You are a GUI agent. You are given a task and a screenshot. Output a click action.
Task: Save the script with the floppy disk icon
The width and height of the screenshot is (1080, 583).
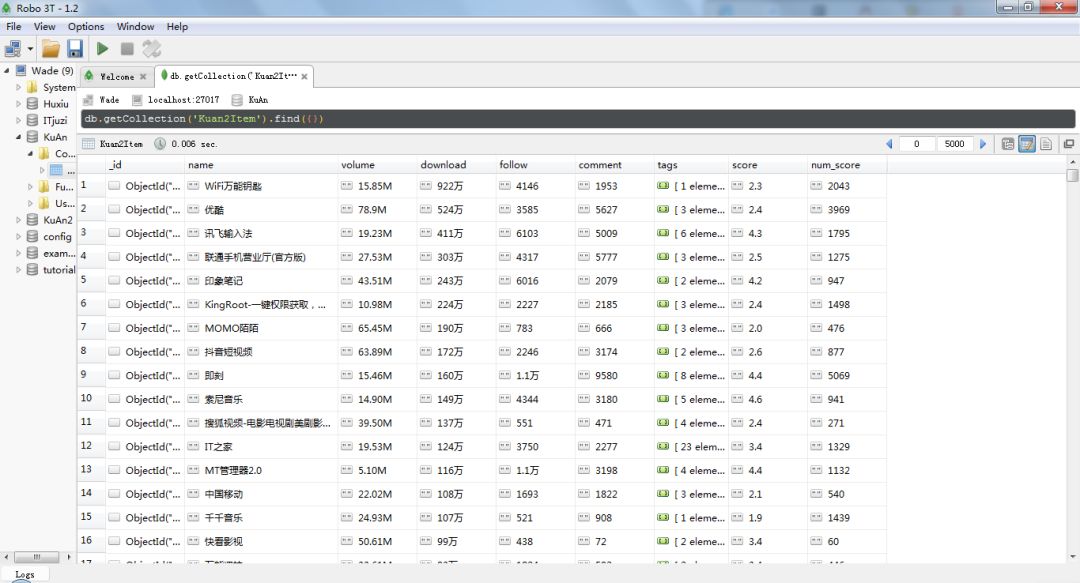(75, 48)
